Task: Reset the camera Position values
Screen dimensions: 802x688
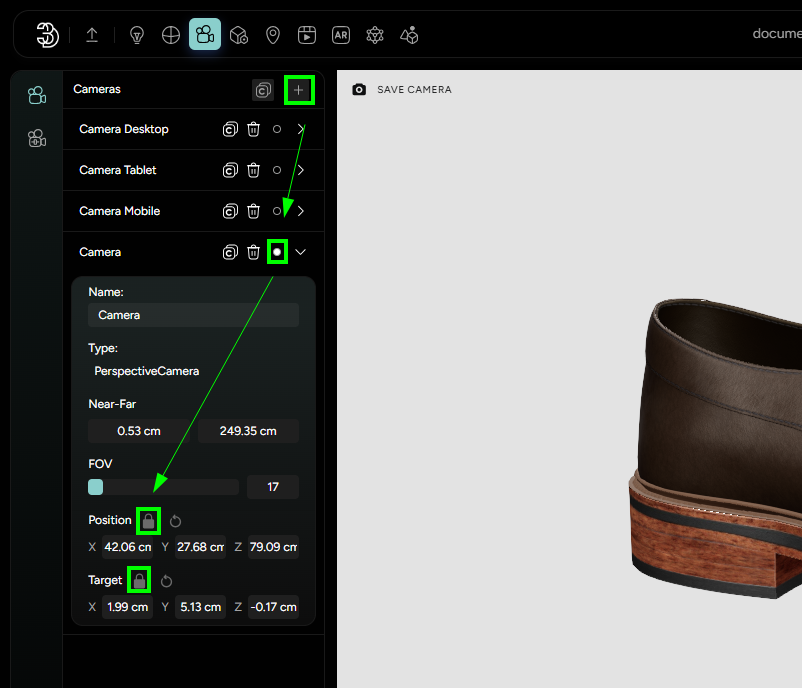Action: [x=175, y=521]
